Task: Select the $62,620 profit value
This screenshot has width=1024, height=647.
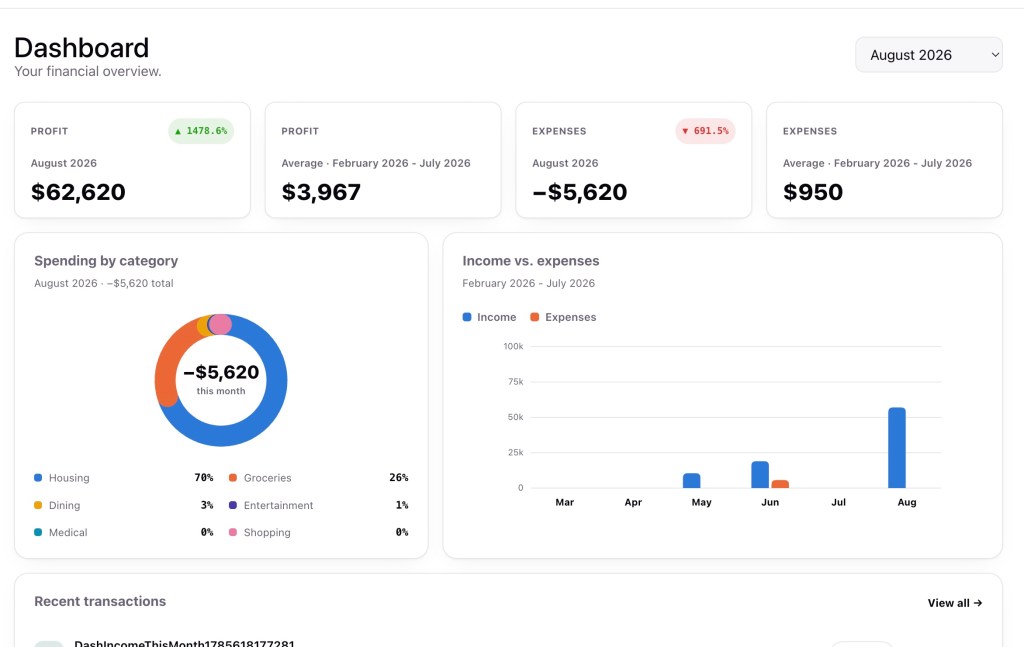Action: (78, 192)
